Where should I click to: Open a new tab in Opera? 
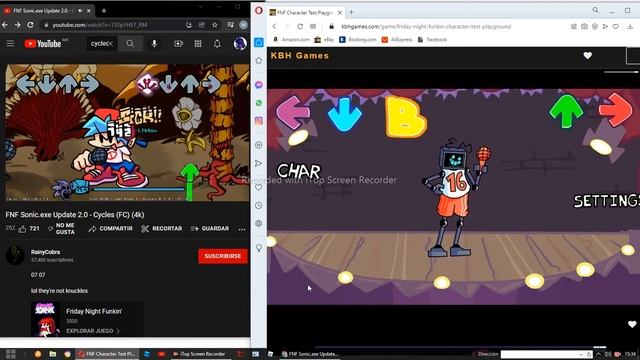(351, 12)
